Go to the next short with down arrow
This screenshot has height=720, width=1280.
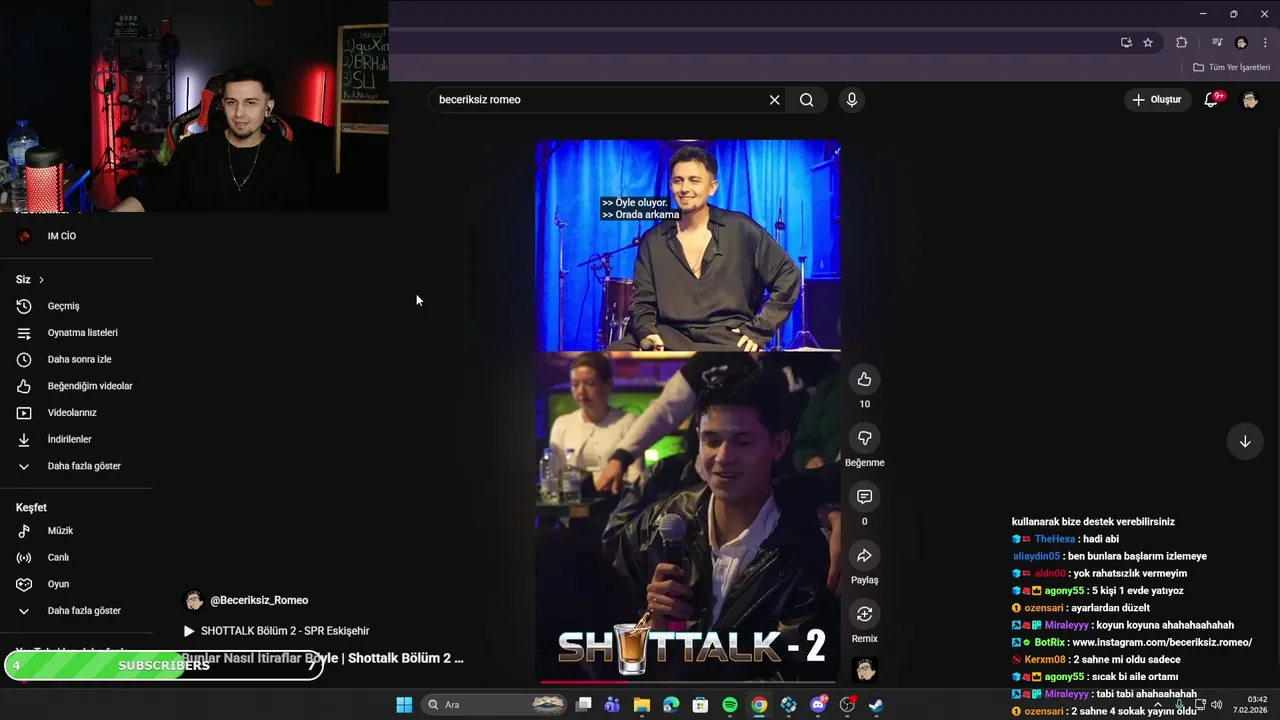(x=1245, y=441)
